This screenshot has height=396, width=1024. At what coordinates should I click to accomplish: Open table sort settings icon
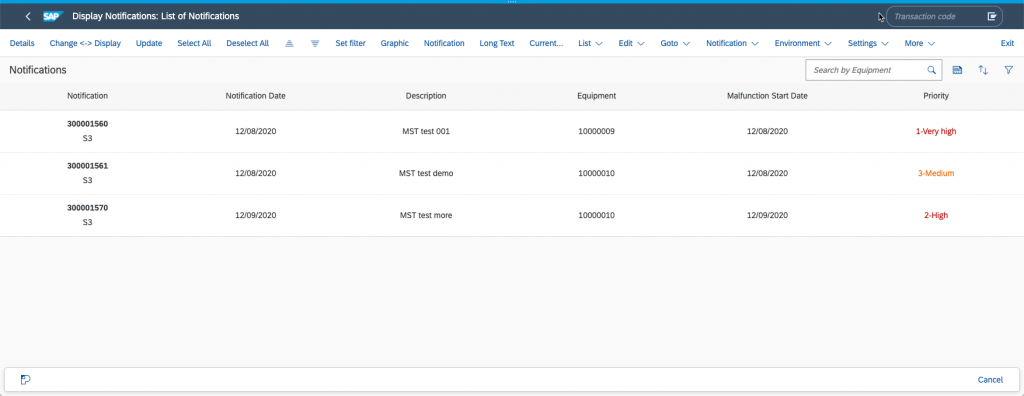(x=983, y=70)
